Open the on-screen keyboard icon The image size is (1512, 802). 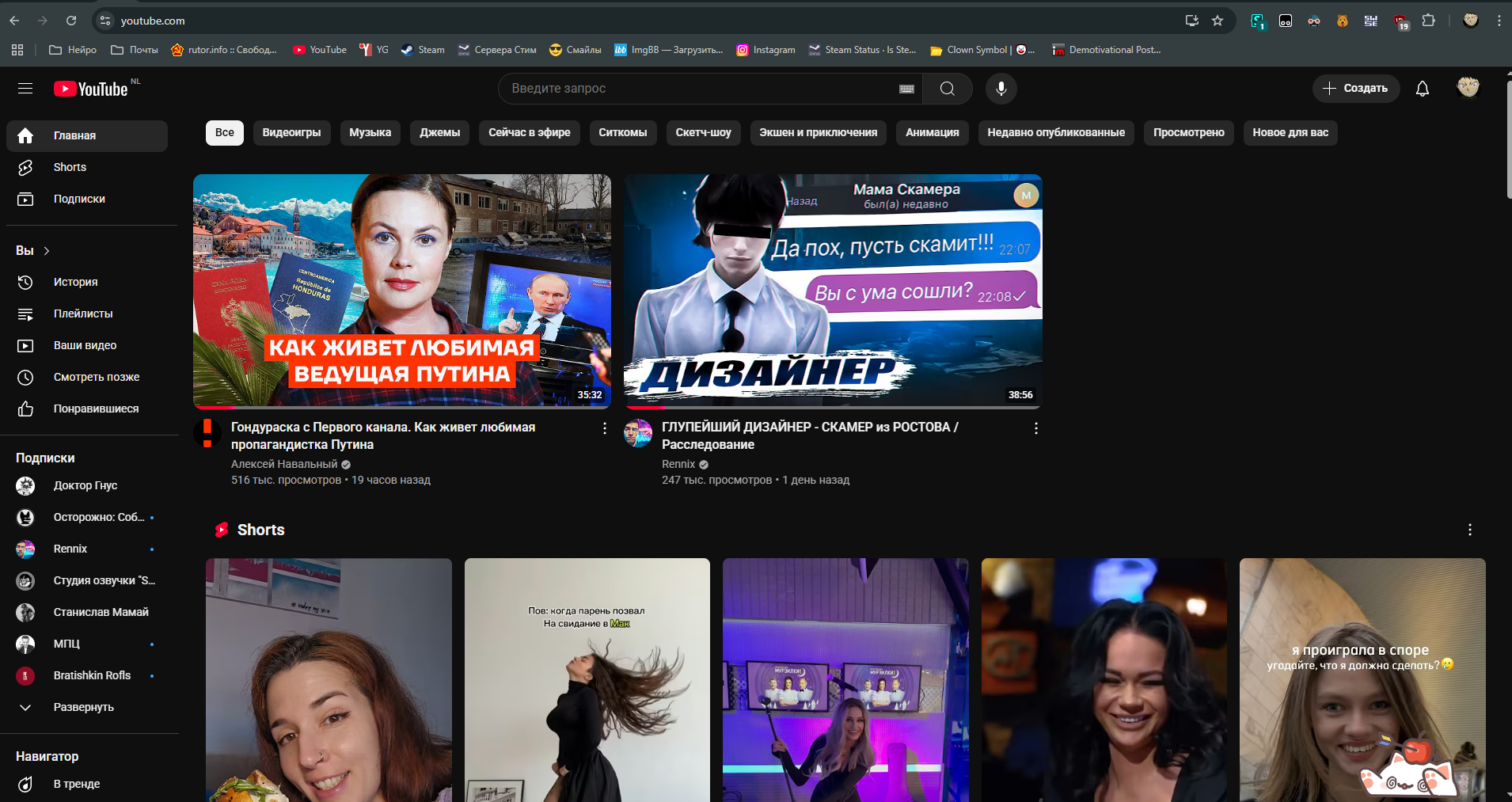point(906,89)
